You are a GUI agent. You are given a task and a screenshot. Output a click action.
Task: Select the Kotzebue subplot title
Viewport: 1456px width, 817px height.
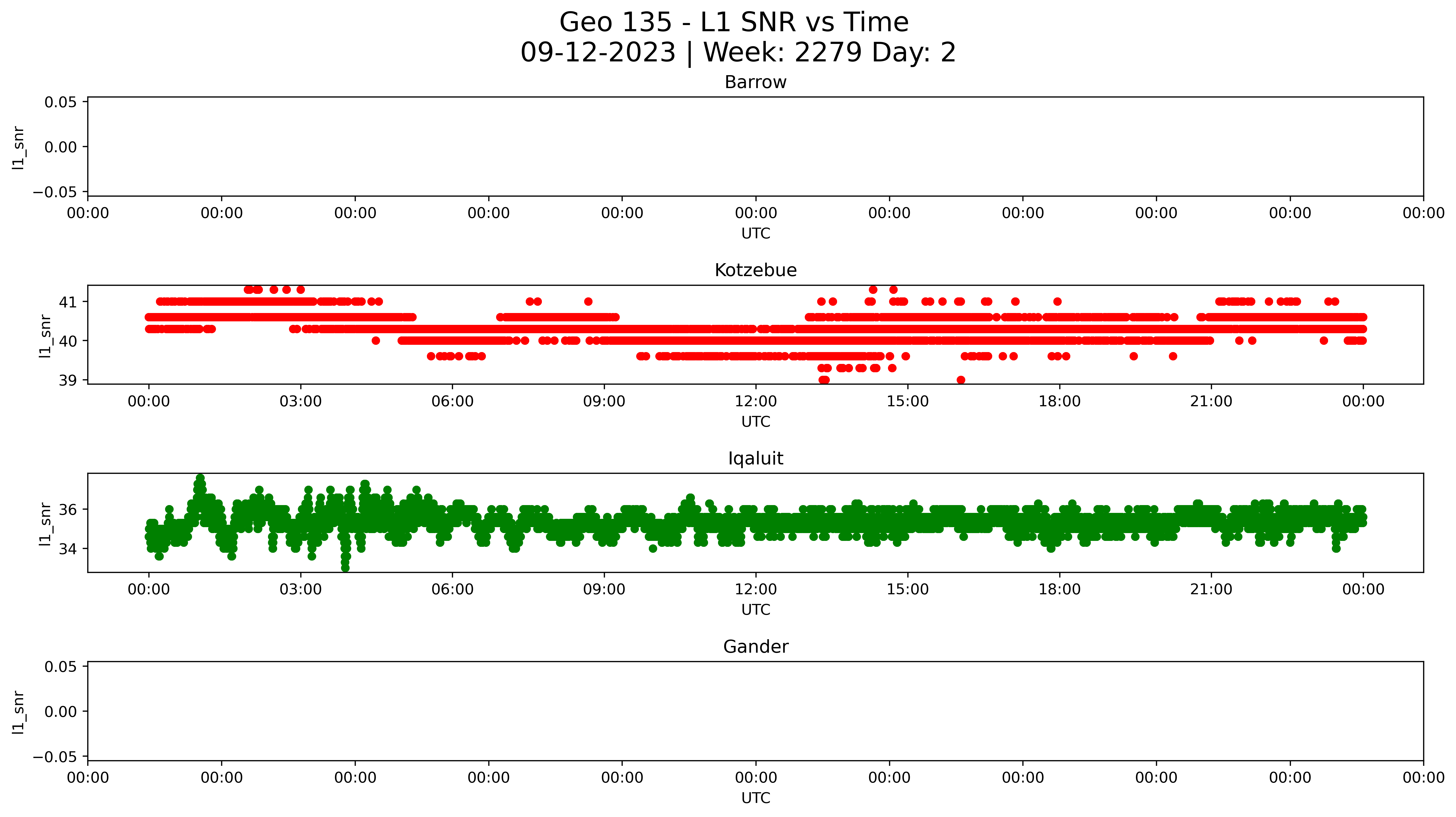coord(756,270)
